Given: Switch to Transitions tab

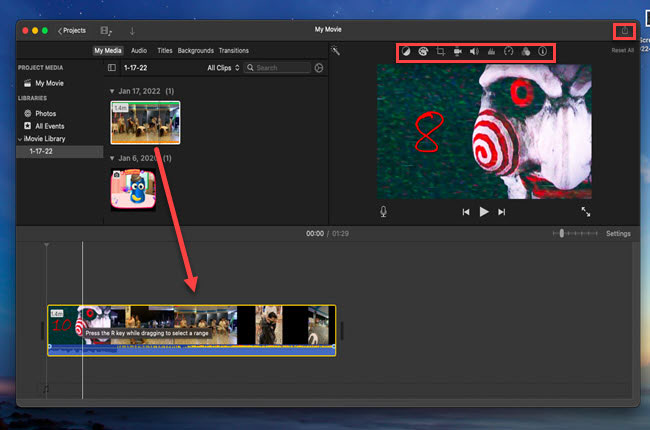Looking at the screenshot, I should (234, 51).
